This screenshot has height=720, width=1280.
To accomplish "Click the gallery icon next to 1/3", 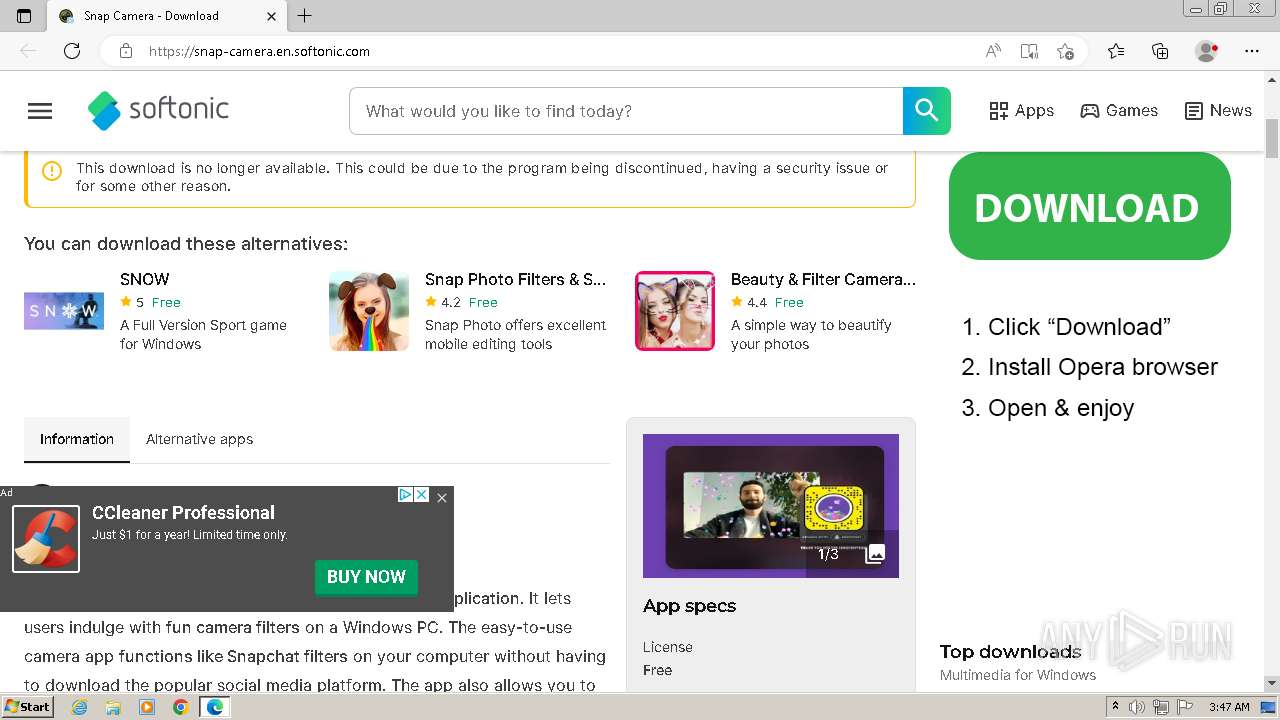I will [875, 553].
